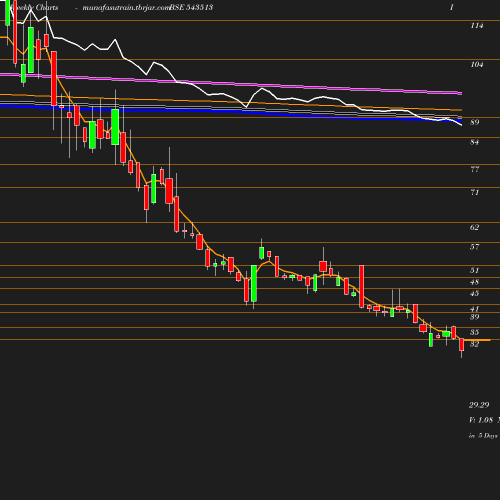The image size is (500, 500).
Task: Select the 89 price level label
Action: (x=475, y=122)
